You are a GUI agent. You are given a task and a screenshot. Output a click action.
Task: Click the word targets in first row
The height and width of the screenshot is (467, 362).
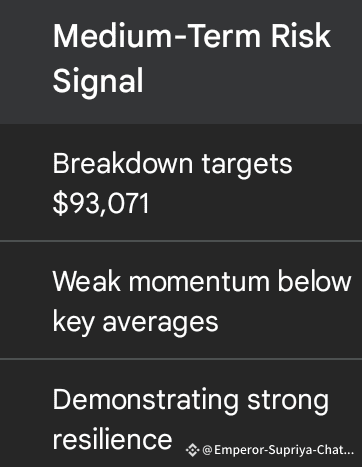click(x=247, y=166)
